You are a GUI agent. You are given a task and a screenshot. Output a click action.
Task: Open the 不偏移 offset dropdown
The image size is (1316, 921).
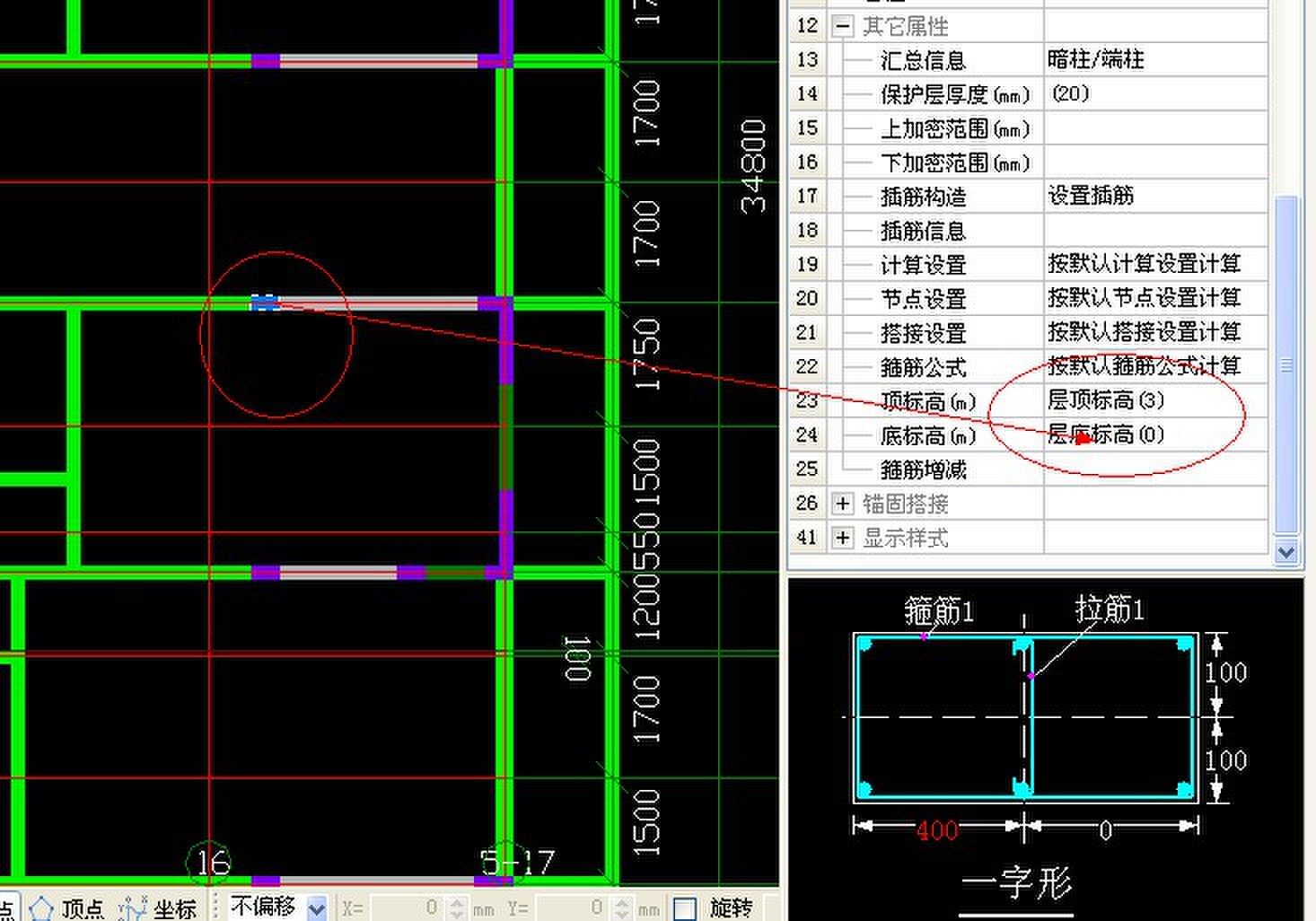click(316, 908)
